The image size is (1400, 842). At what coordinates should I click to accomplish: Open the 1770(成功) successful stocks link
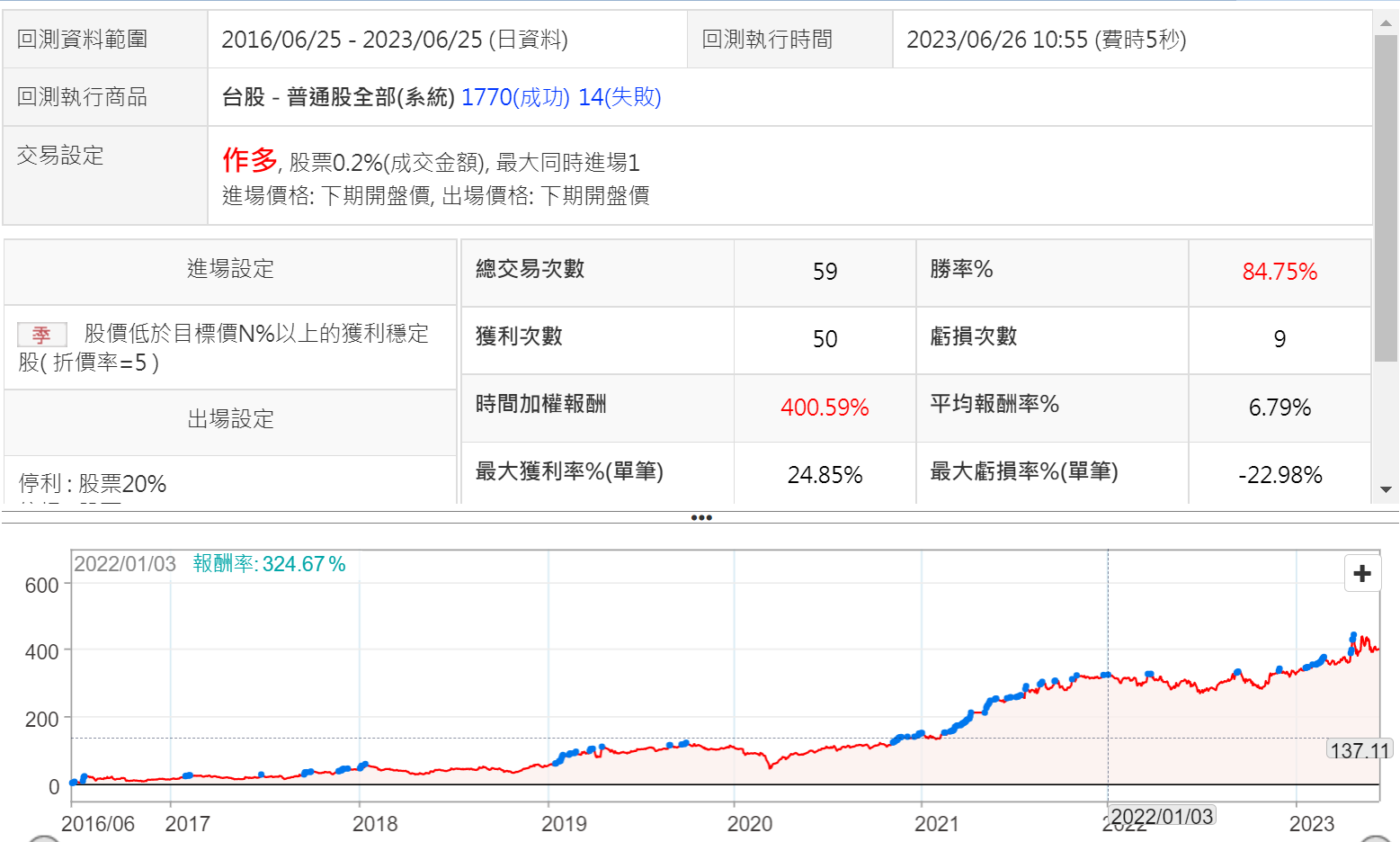point(515,97)
